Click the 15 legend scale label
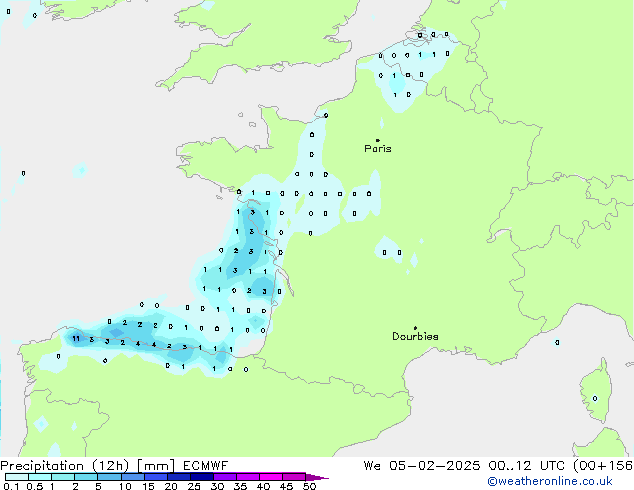The image size is (634, 490). point(148,486)
